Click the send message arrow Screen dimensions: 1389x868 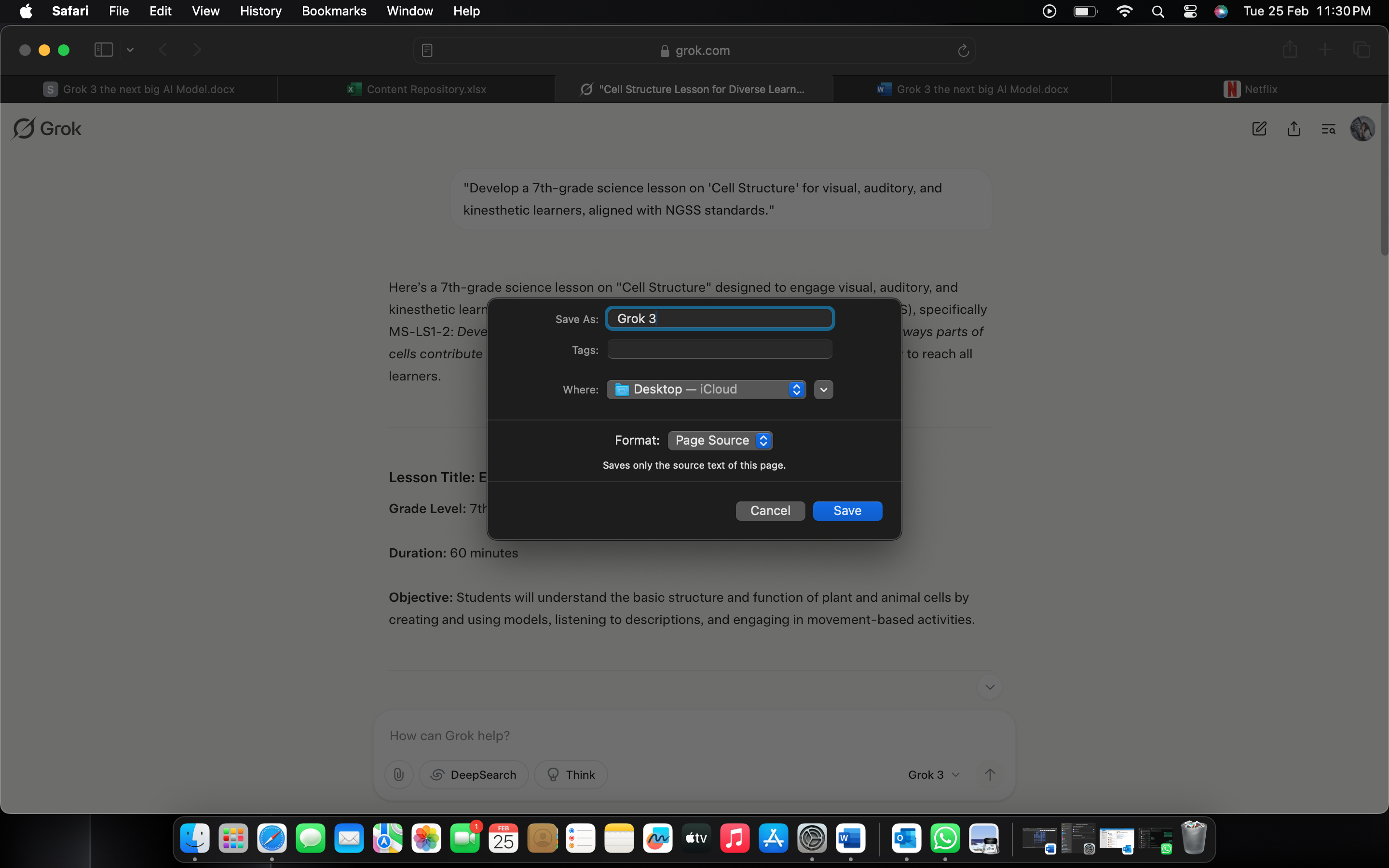coord(990,774)
